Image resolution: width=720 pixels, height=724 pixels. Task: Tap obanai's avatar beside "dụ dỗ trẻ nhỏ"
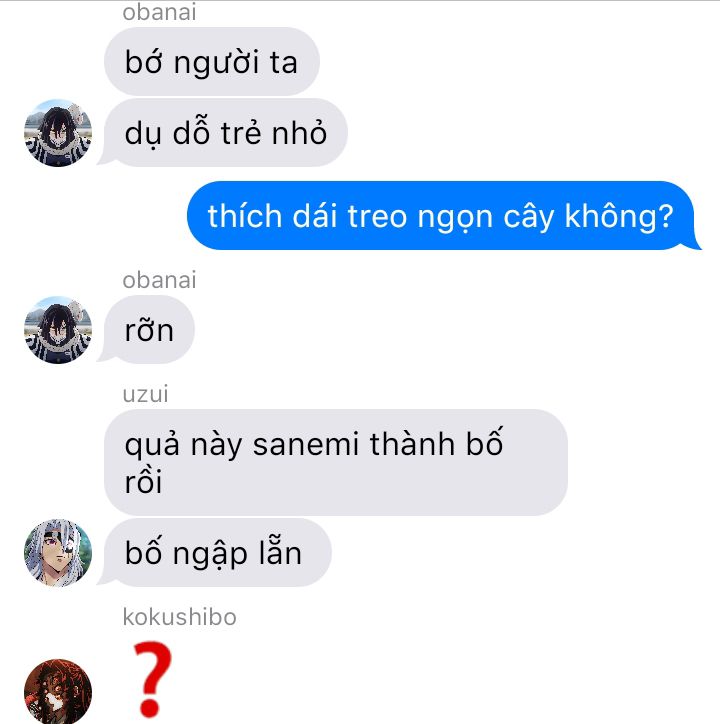58,133
